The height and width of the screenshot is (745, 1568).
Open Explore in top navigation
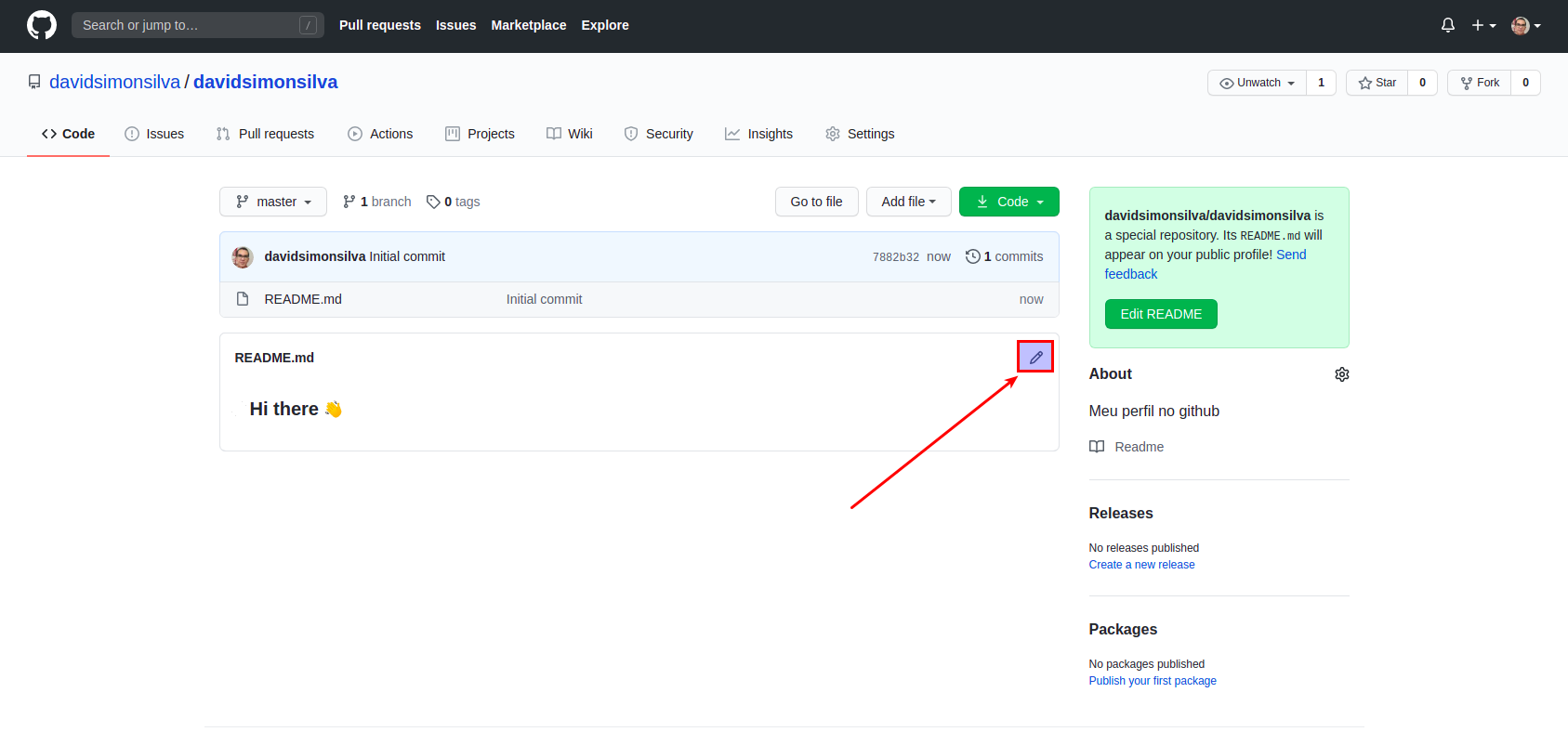(605, 25)
